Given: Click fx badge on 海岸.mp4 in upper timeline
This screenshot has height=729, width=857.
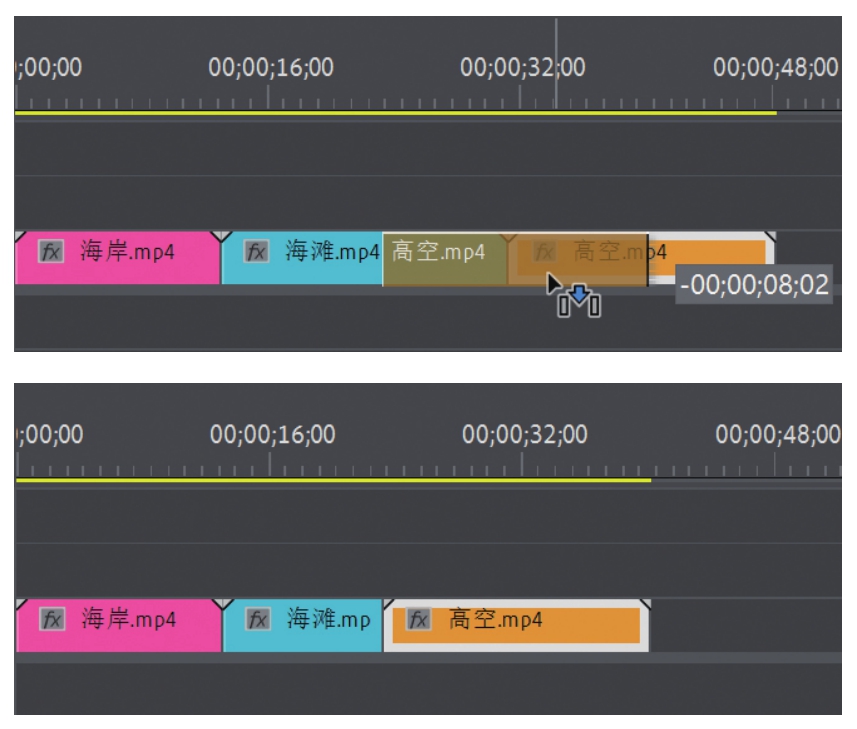Looking at the screenshot, I should click(x=50, y=252).
